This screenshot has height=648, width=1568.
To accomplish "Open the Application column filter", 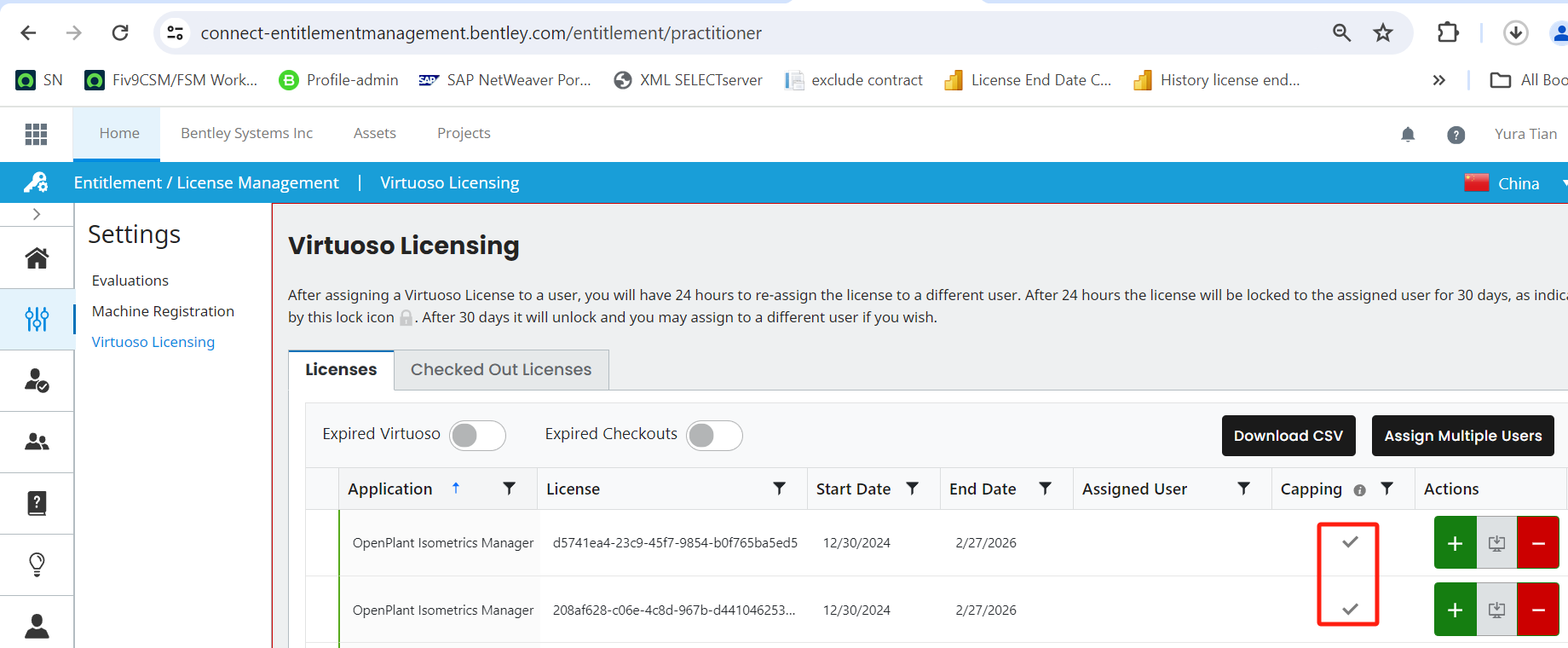I will (509, 489).
